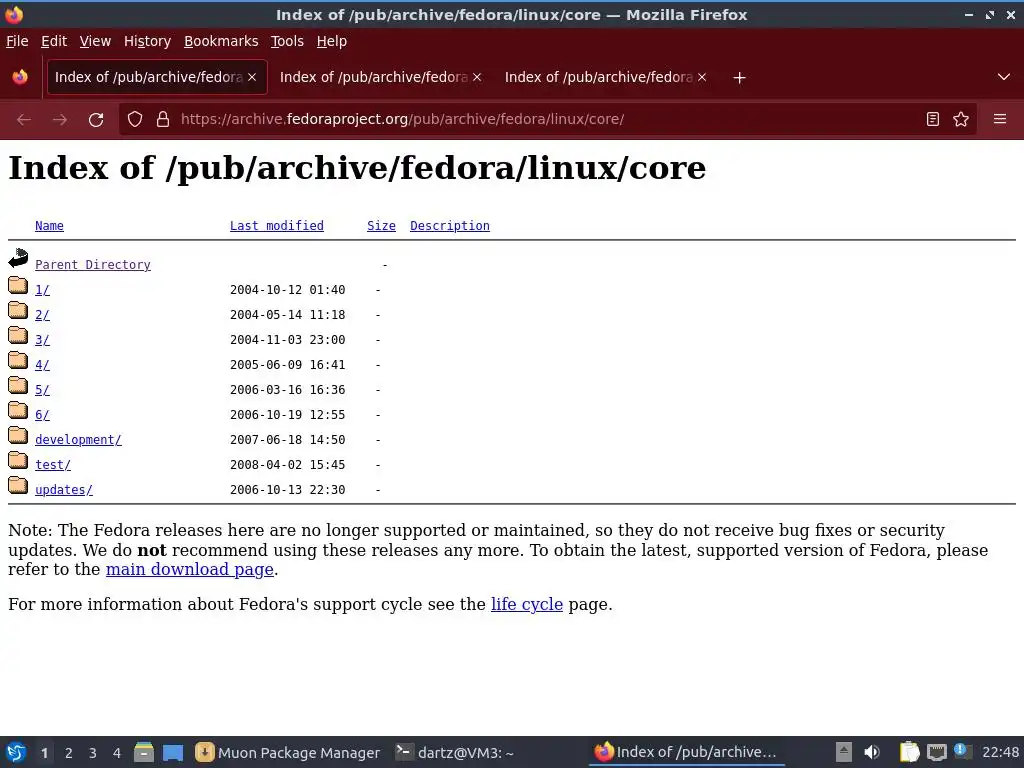Switch to dartz@VM3 terminal window
Image resolution: width=1024 pixels, height=768 pixels.
tap(457, 753)
